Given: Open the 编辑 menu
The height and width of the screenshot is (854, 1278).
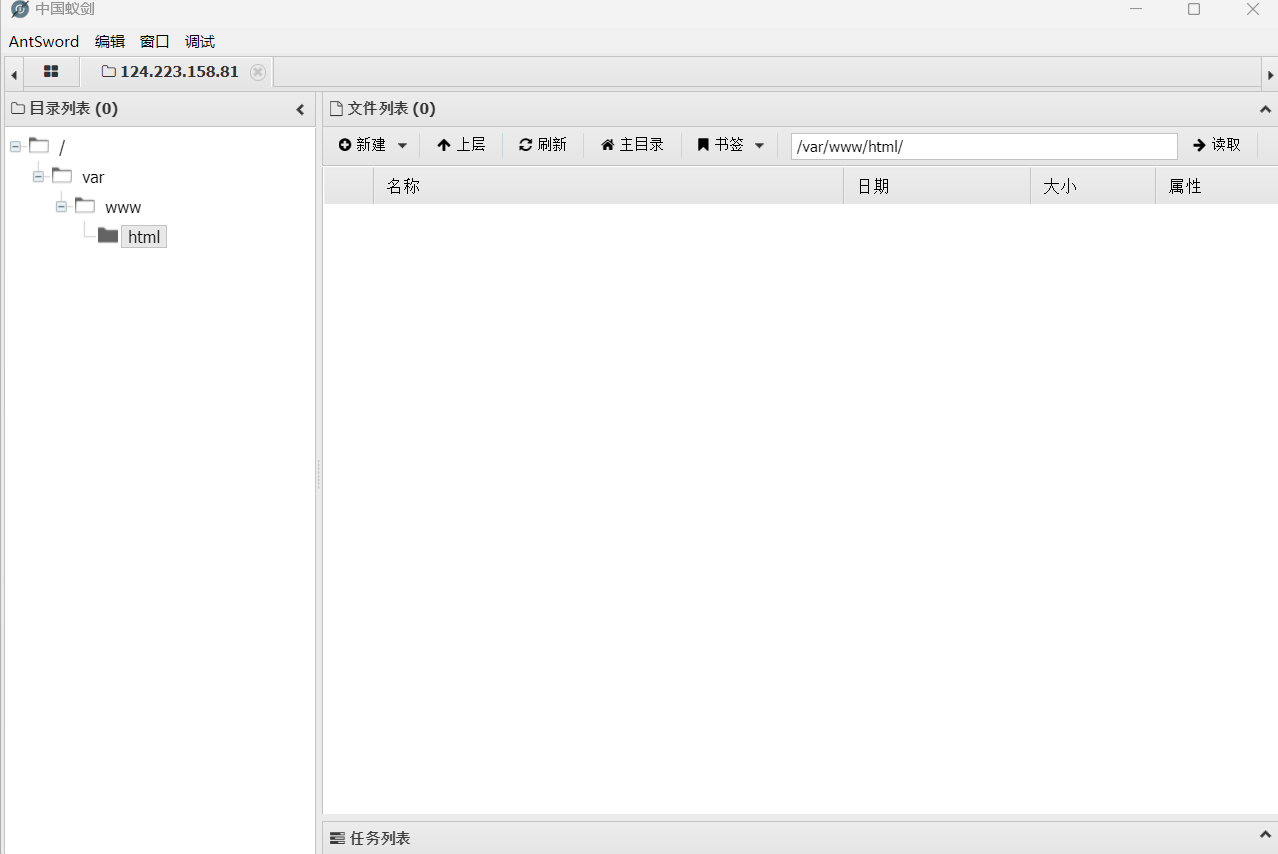Looking at the screenshot, I should point(110,42).
